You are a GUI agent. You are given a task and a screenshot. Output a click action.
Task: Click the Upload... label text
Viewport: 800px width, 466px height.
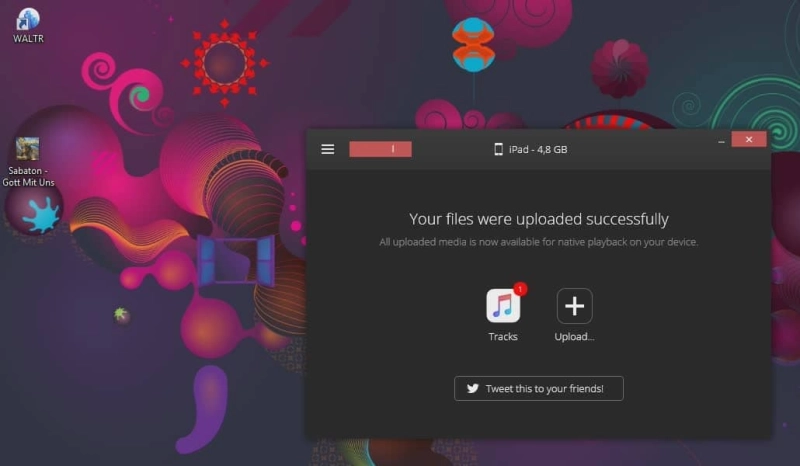(574, 337)
